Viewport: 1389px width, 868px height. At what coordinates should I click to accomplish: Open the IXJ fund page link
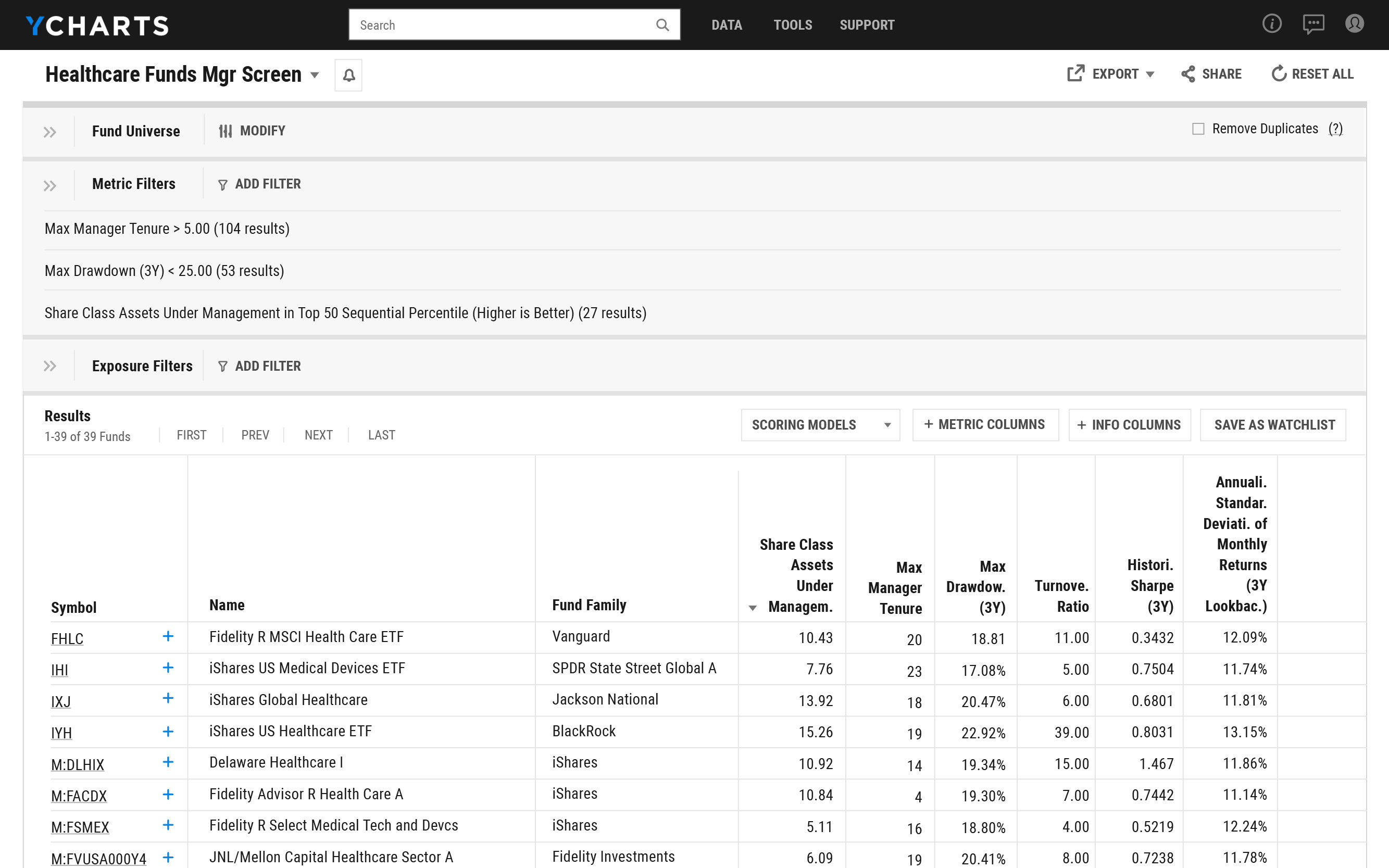click(60, 700)
